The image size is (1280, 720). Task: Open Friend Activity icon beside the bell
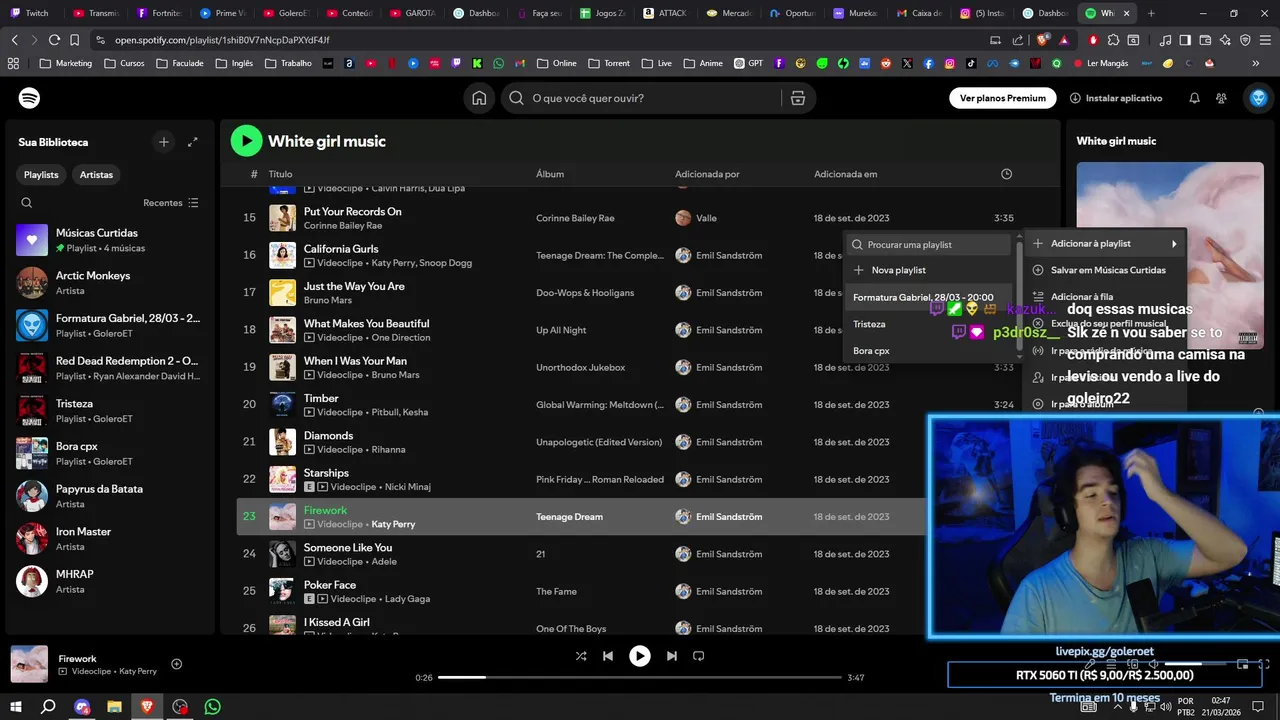click(1221, 98)
